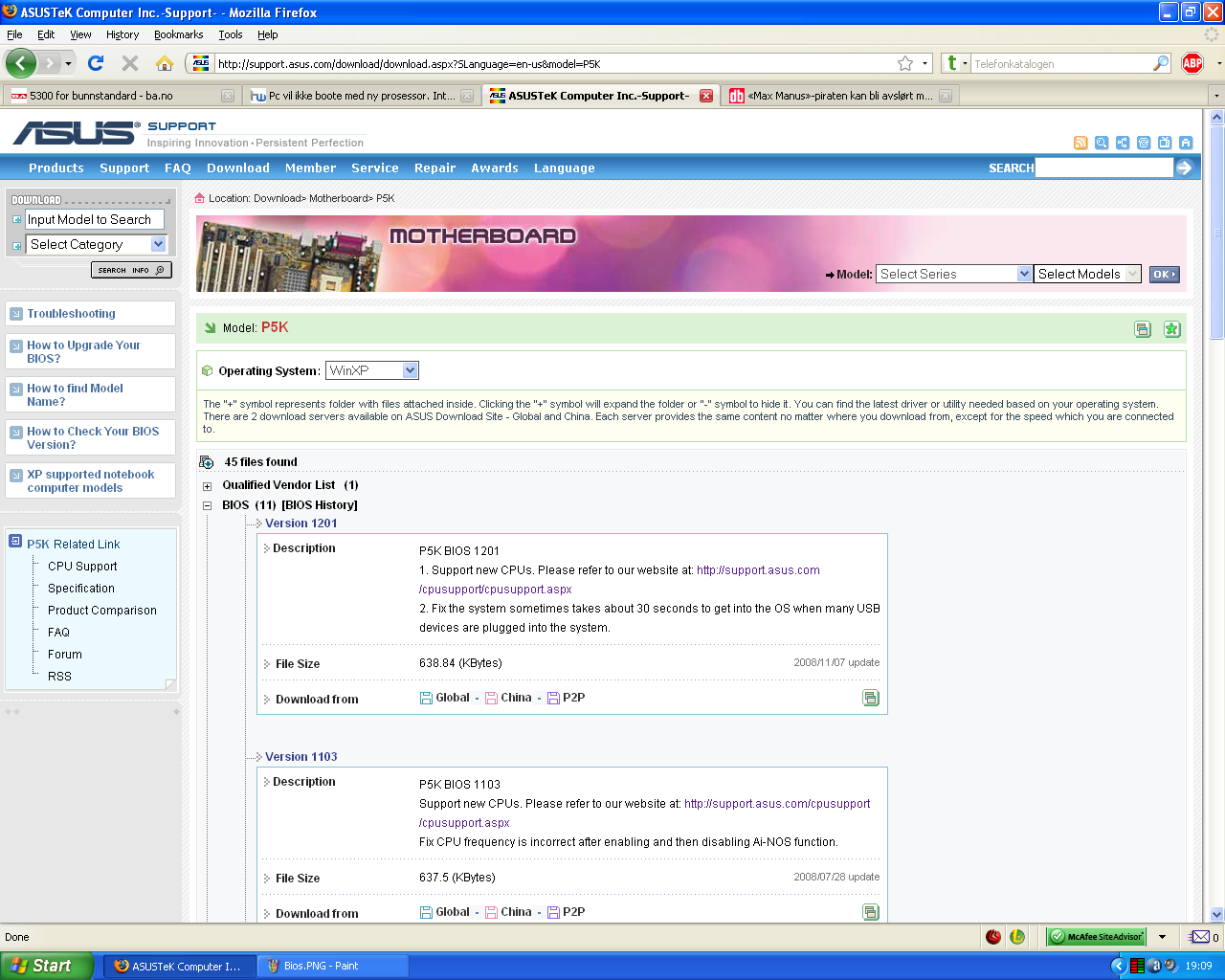Screen dimensions: 1225x980
Task: Click the telephone contact icon on ASUS header
Action: 1144,143
